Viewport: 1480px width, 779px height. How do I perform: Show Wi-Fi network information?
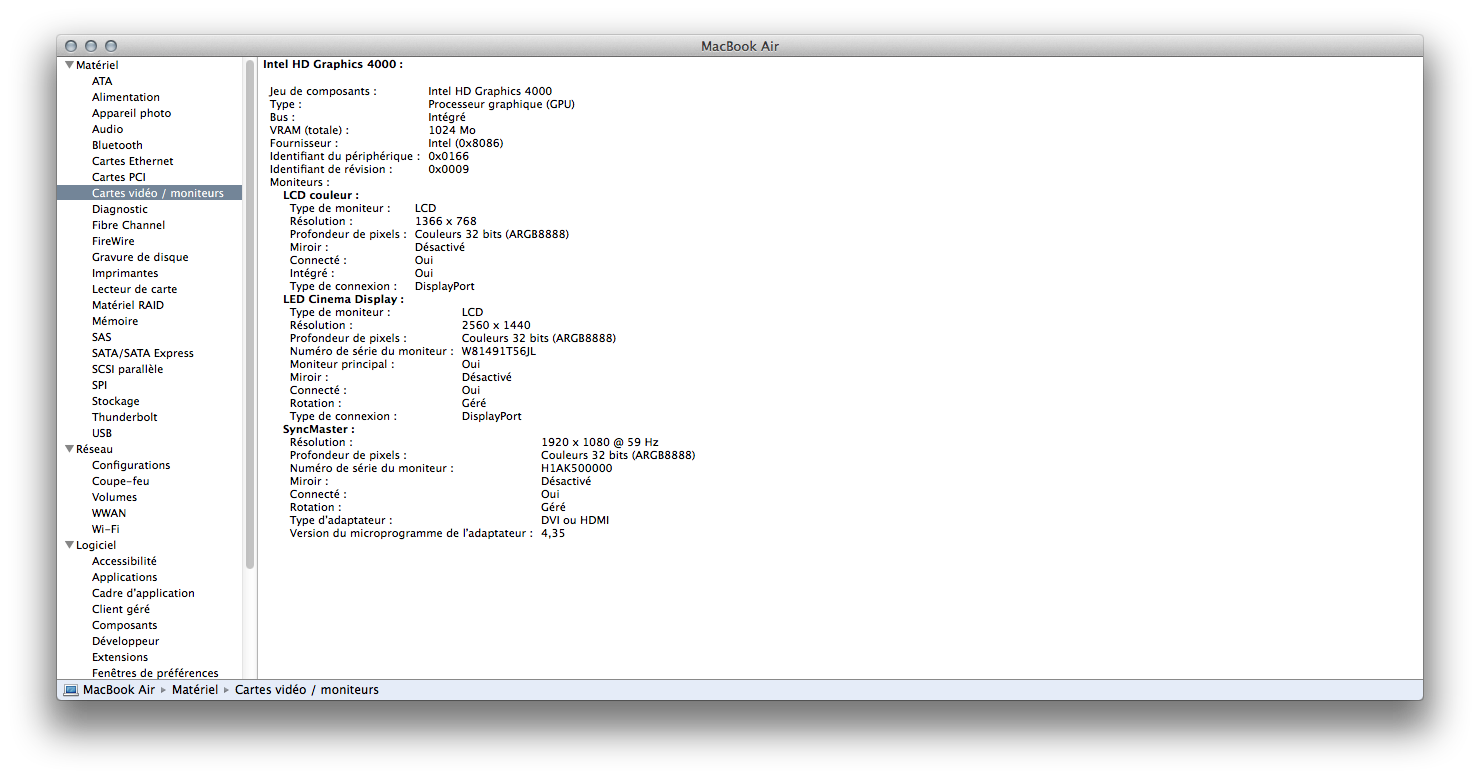(x=106, y=529)
